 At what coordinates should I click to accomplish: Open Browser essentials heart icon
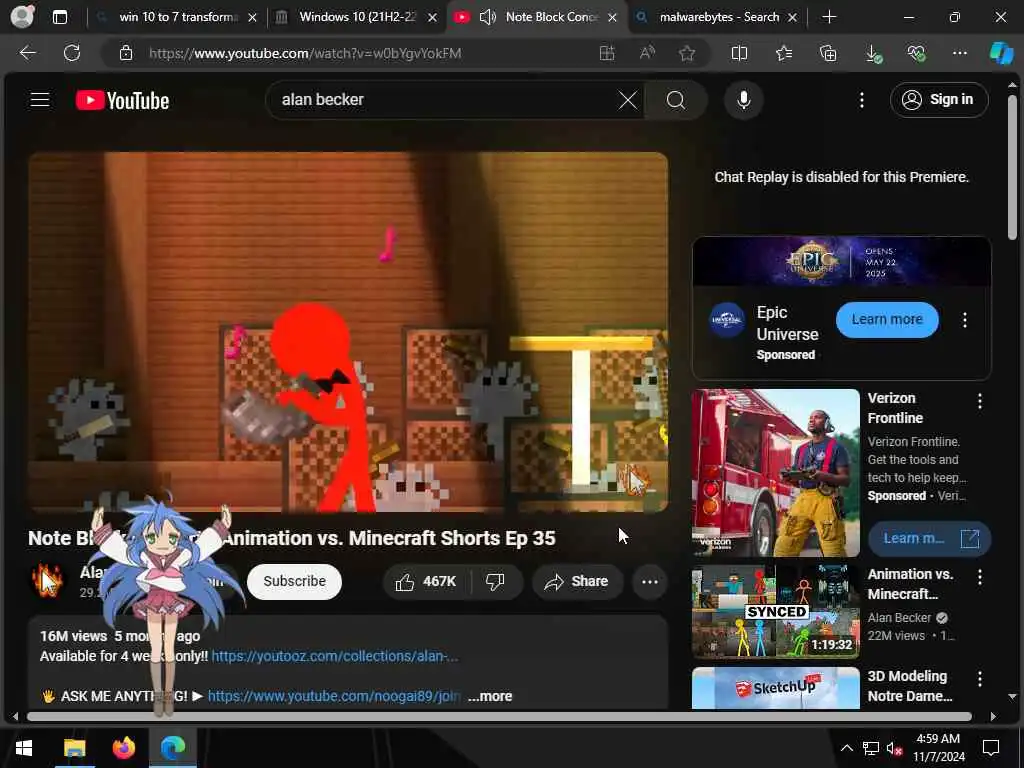(x=916, y=53)
